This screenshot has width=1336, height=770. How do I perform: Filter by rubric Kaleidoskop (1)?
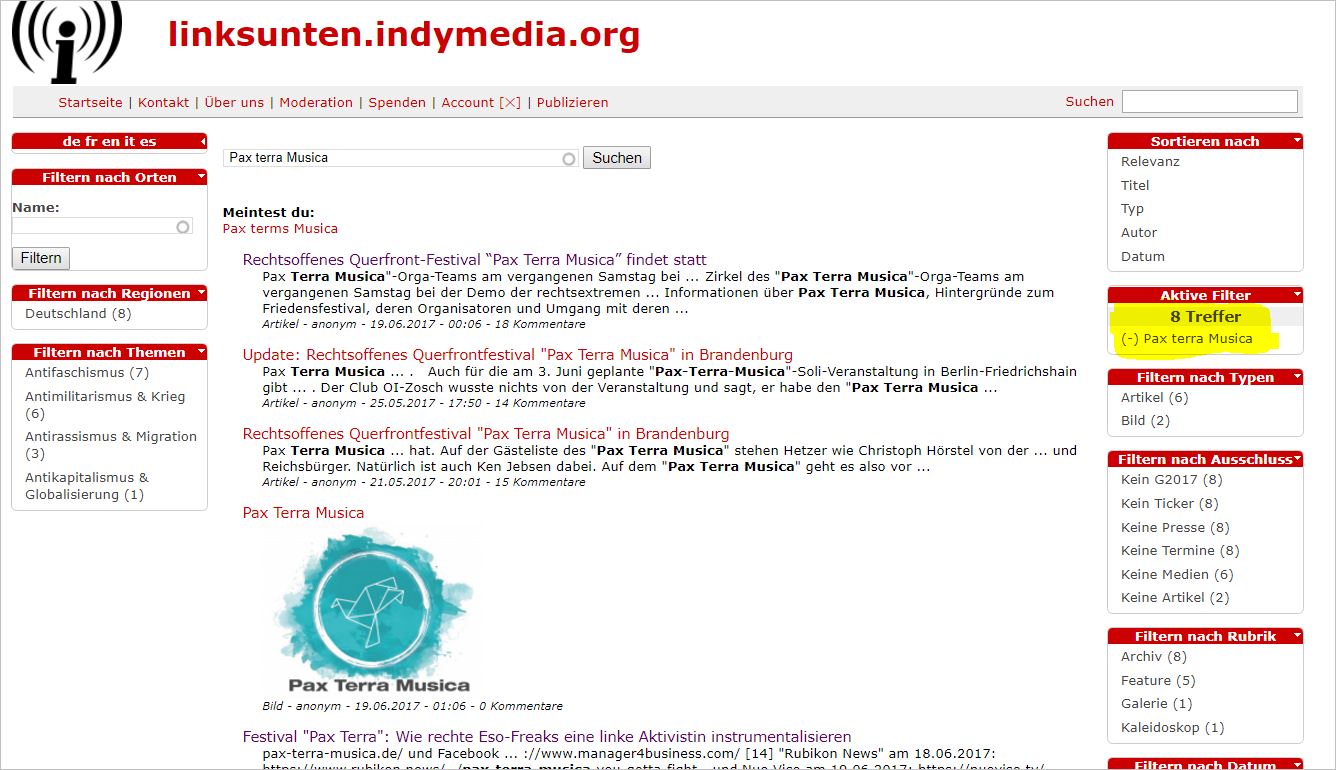point(1172,727)
